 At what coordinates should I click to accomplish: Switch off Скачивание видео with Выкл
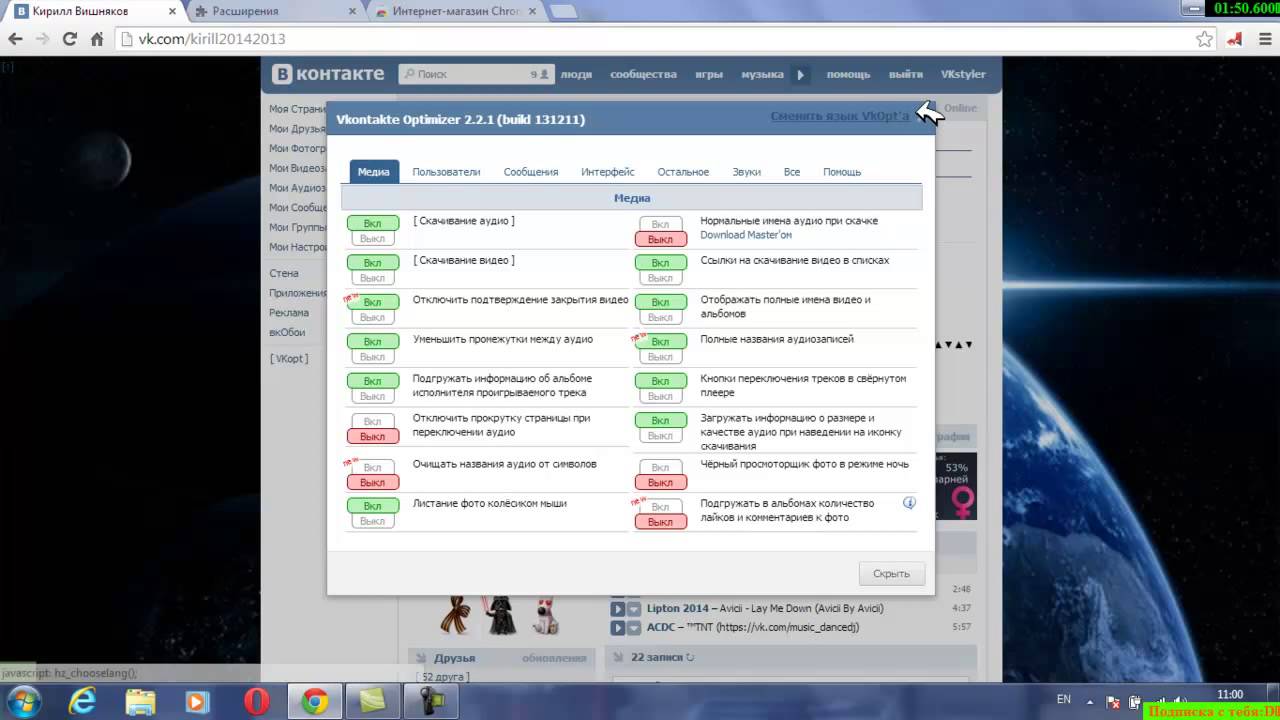(373, 278)
